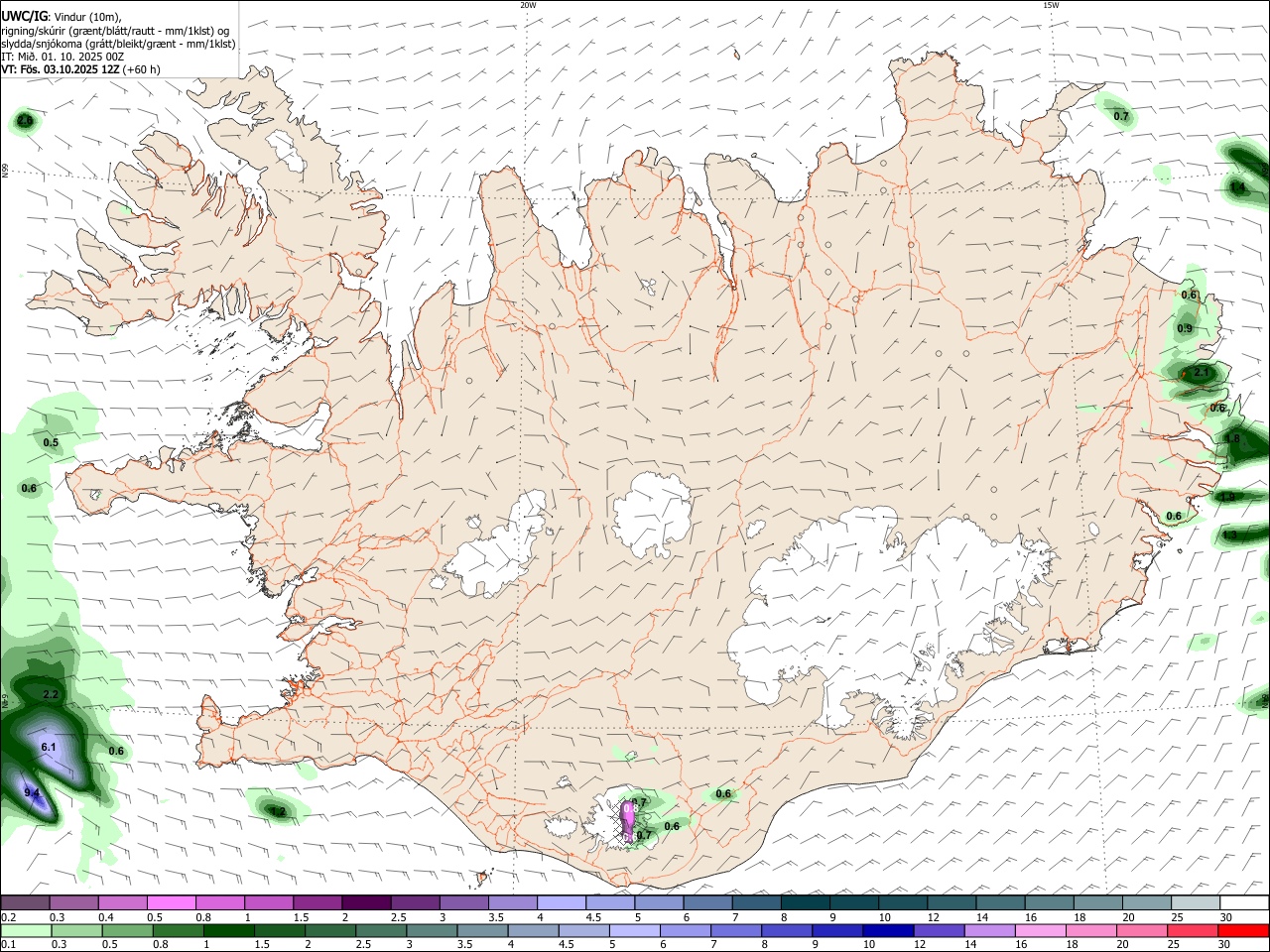Screen dimensions: 1270x952
Task: Click the '15W' longitude label
Action: pos(1051,5)
